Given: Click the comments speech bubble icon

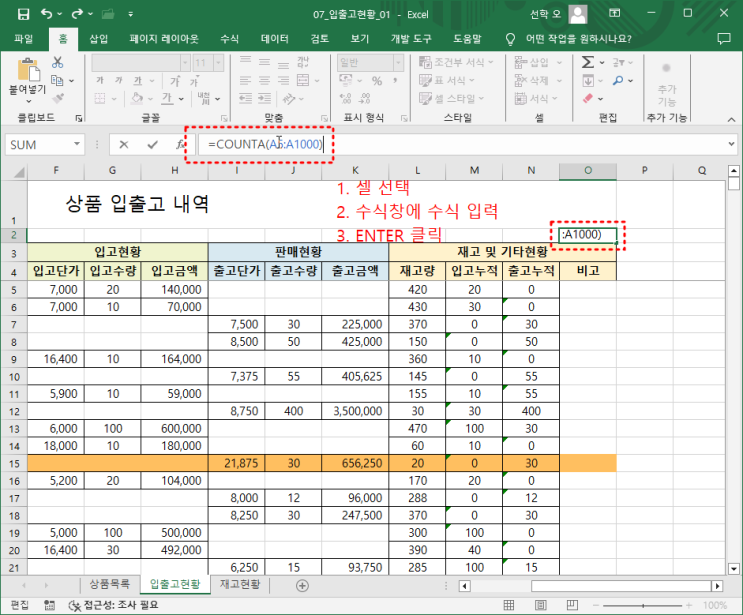Looking at the screenshot, I should tap(724, 39).
